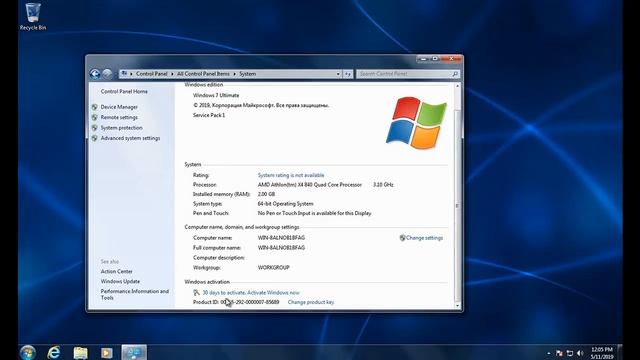Viewport: 640px width, 360px height.
Task: Expand the address bar history dropdown
Action: tap(338, 74)
